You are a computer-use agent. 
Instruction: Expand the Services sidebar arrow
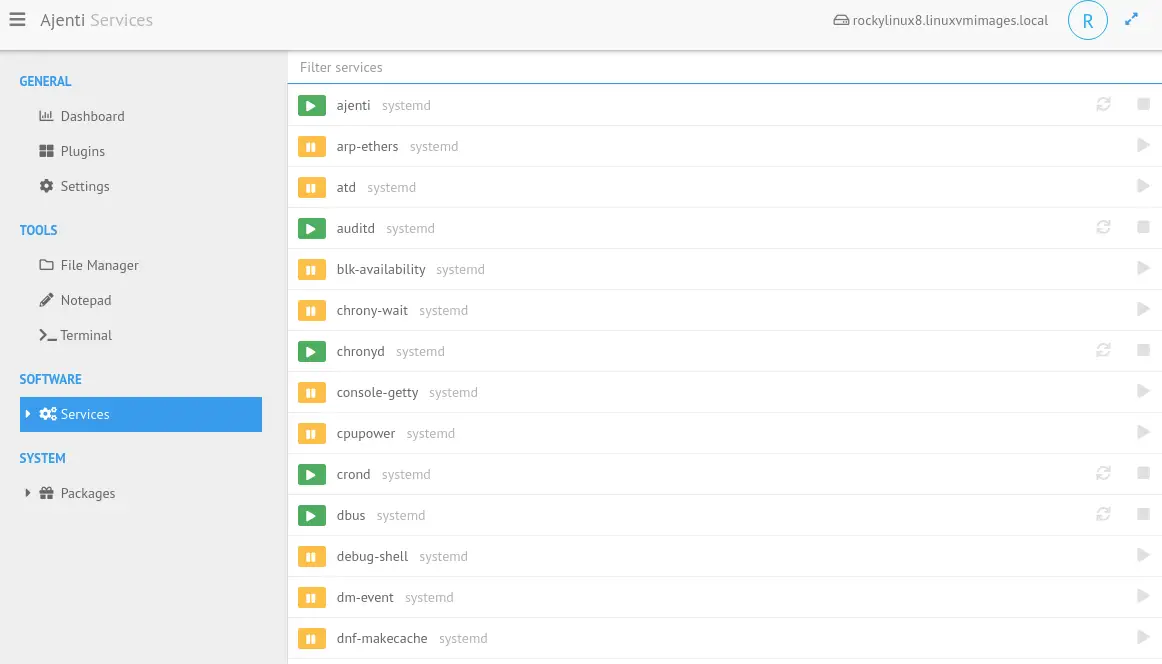pos(28,414)
